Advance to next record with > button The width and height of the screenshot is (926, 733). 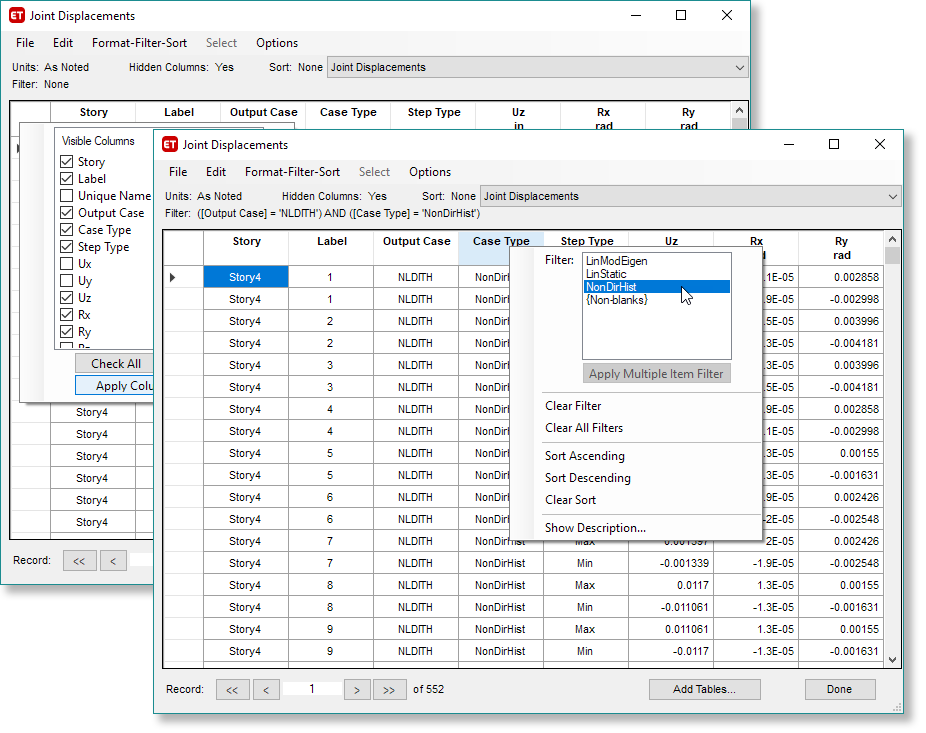coord(357,689)
